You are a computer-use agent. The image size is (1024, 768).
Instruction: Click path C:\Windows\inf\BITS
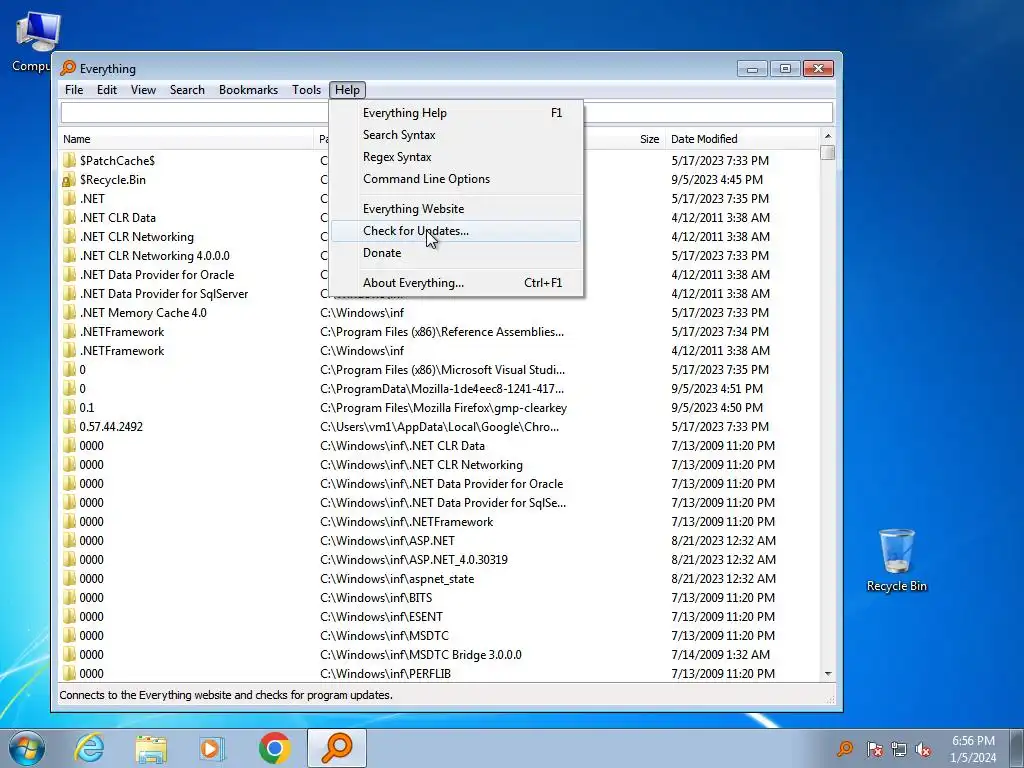coord(376,598)
